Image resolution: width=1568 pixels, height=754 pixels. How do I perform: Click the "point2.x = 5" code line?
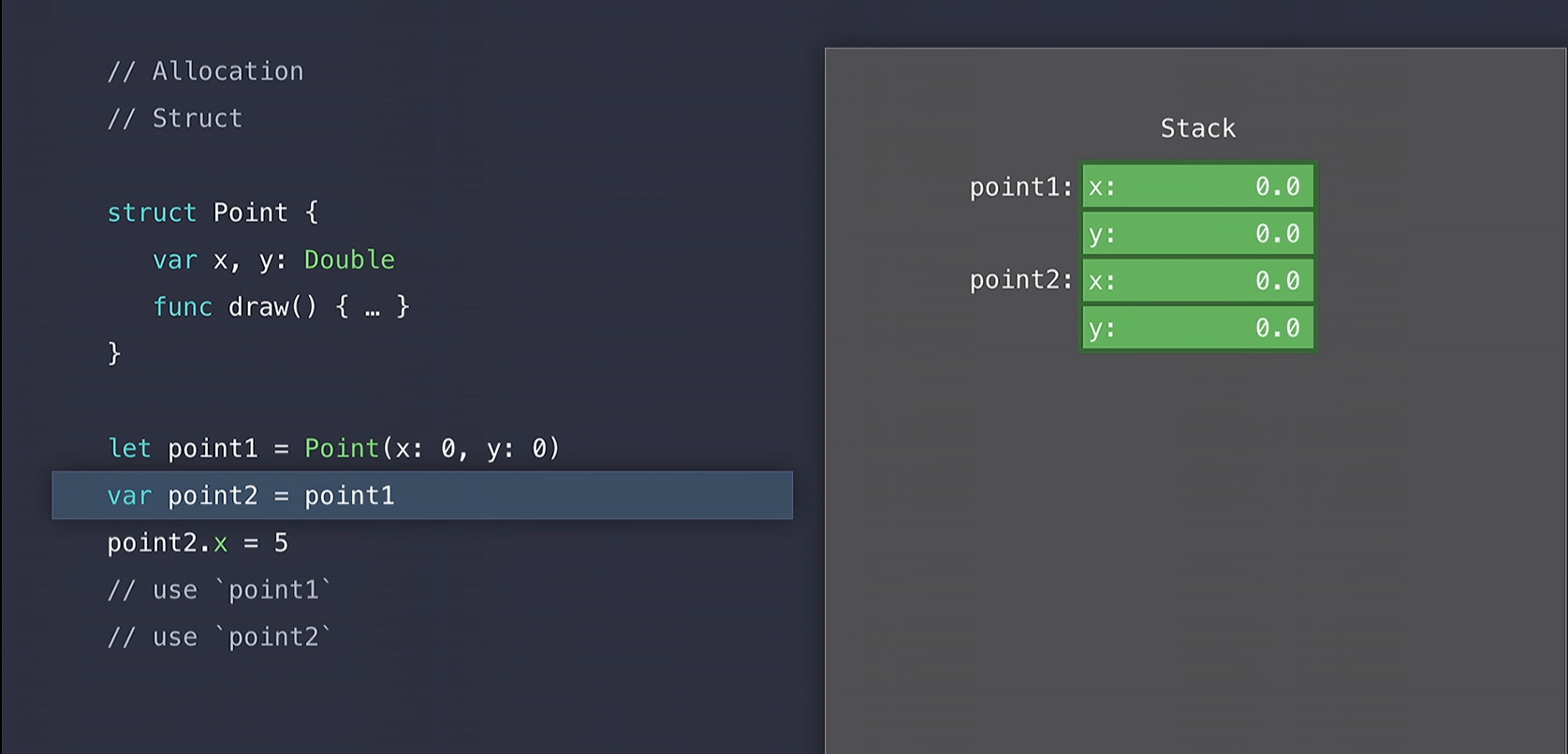pyautogui.click(x=198, y=542)
